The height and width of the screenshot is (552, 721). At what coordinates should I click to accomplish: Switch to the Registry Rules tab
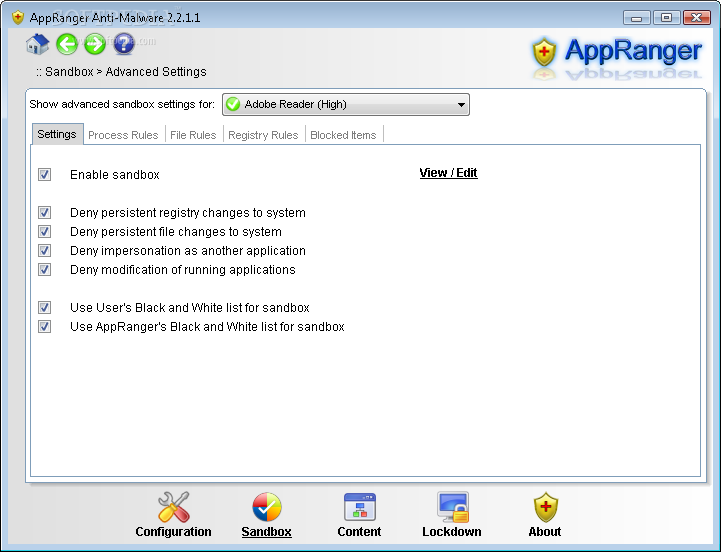coord(263,135)
